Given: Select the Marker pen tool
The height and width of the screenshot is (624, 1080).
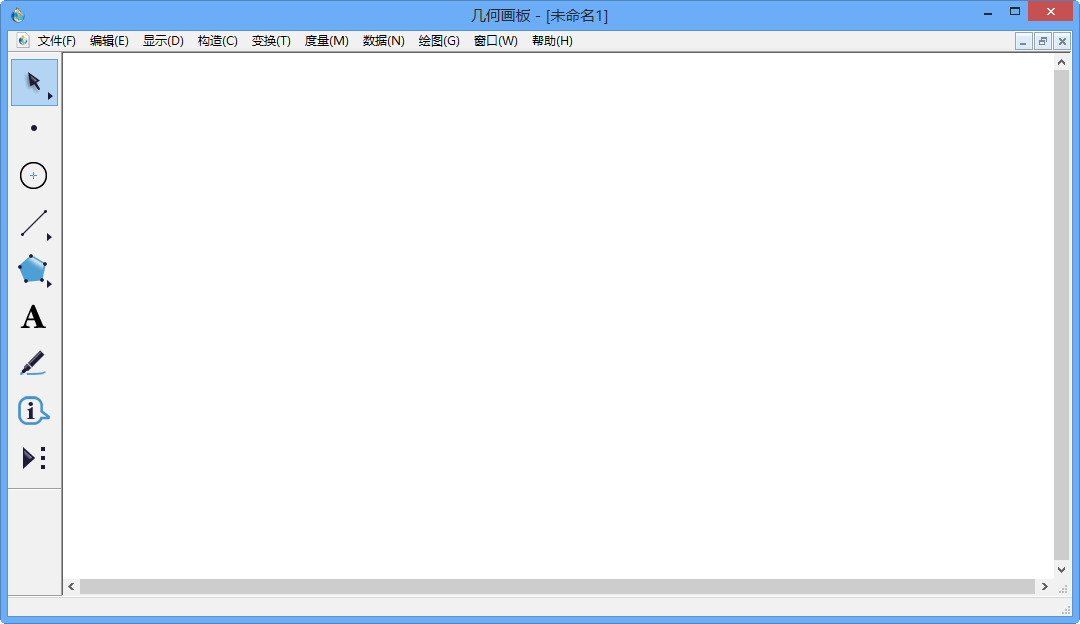Looking at the screenshot, I should coord(33,363).
